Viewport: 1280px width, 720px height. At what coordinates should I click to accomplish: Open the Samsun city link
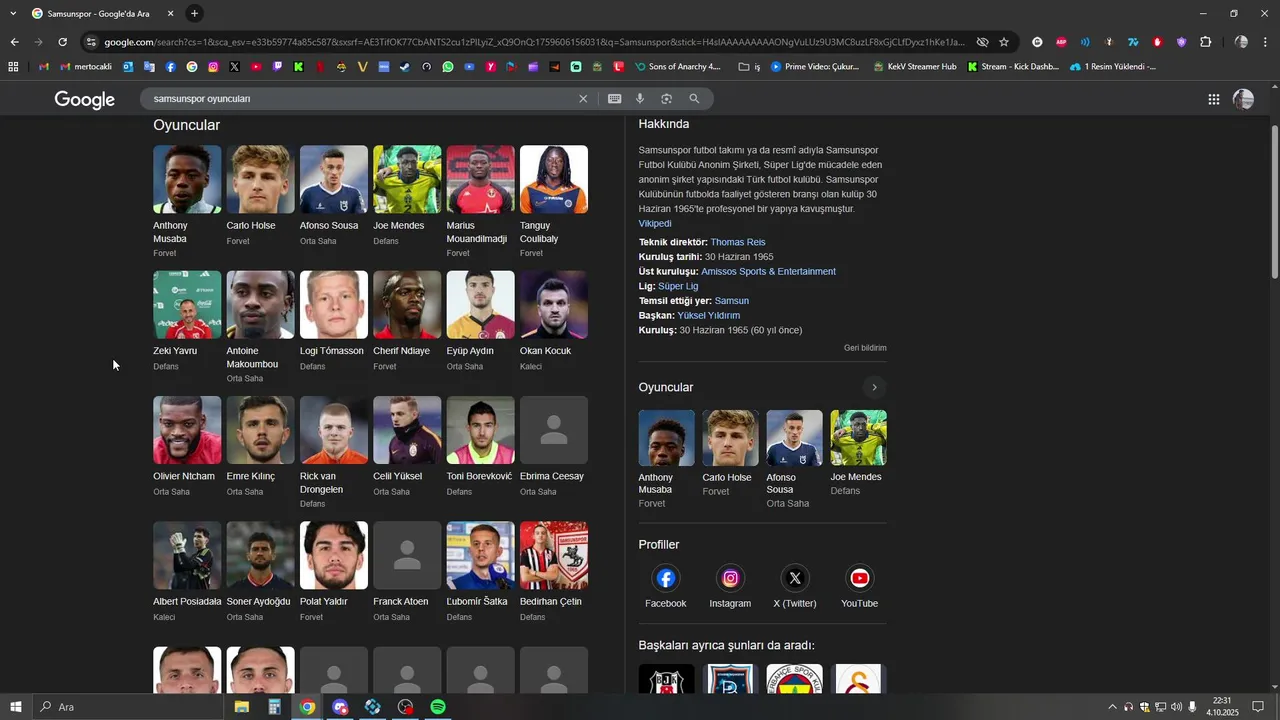732,301
